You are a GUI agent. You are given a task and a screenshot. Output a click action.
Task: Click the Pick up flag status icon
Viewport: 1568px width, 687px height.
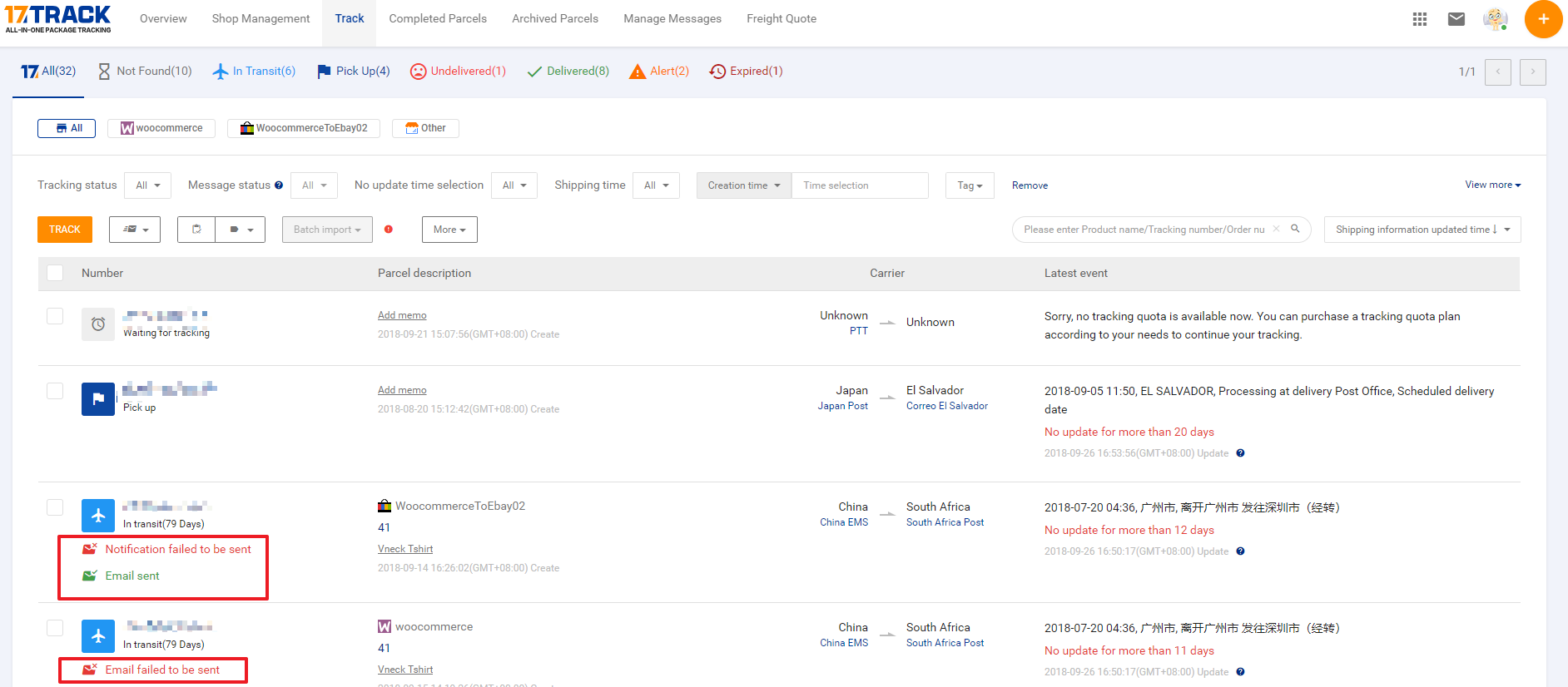(98, 399)
